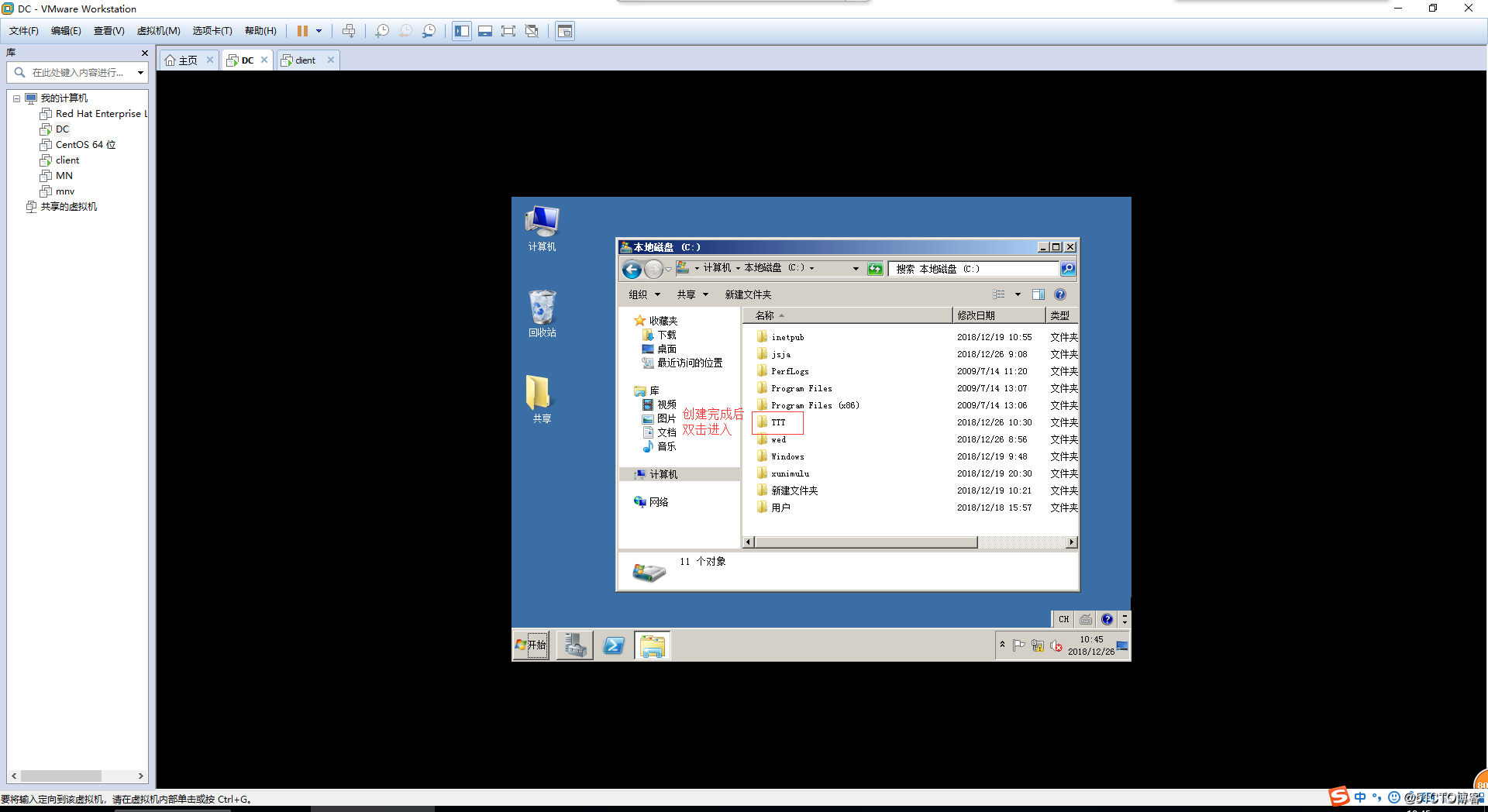This screenshot has height=812, width=1488.
Task: Select 最近访问的位置 in navigation pane
Action: pyautogui.click(x=682, y=363)
